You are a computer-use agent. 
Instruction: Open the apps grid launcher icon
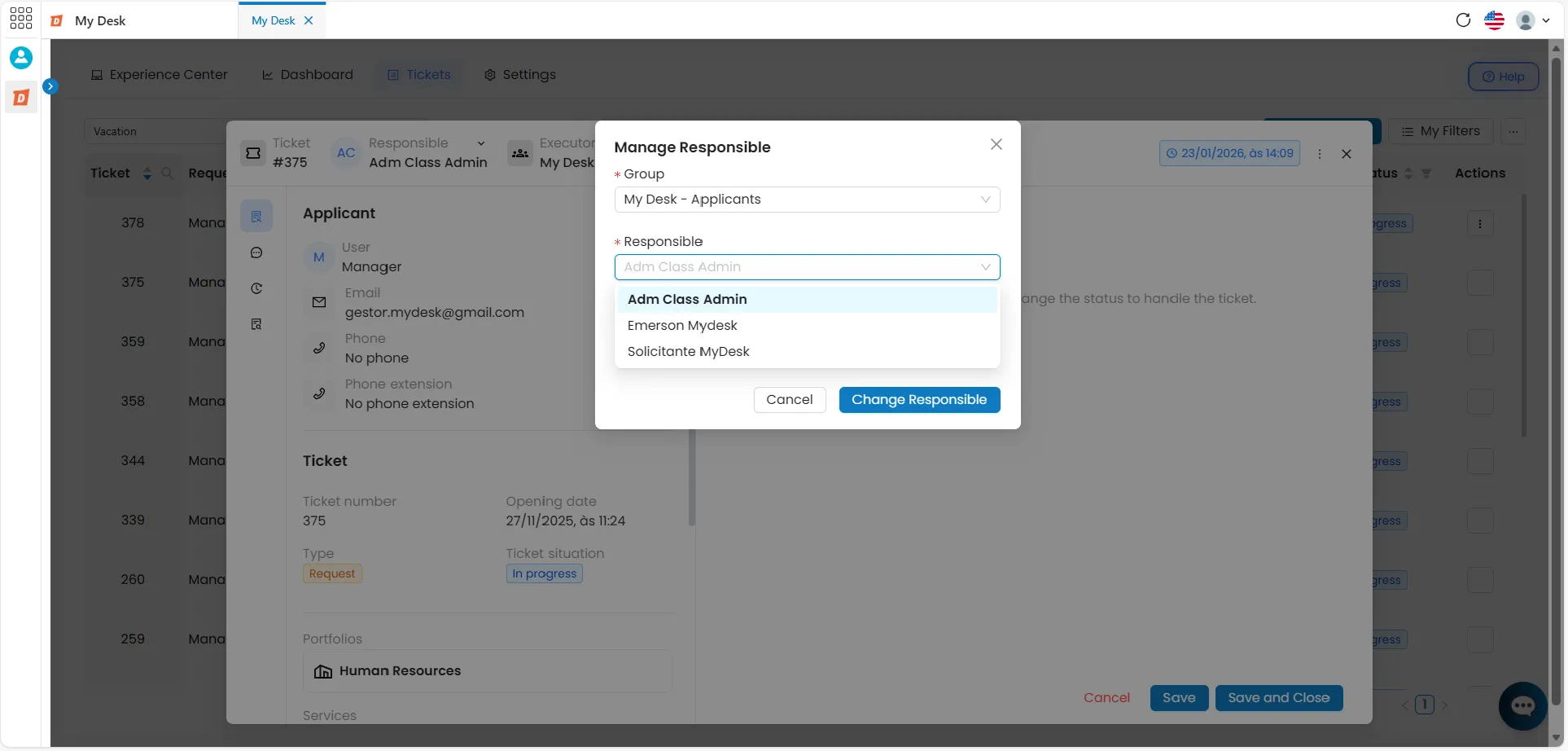point(20,18)
